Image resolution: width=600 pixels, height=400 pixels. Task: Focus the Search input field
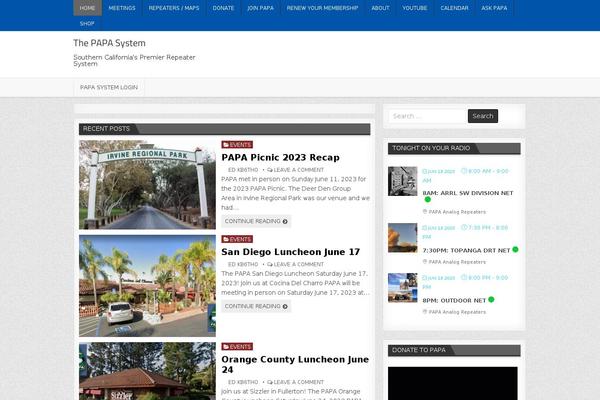(x=427, y=116)
